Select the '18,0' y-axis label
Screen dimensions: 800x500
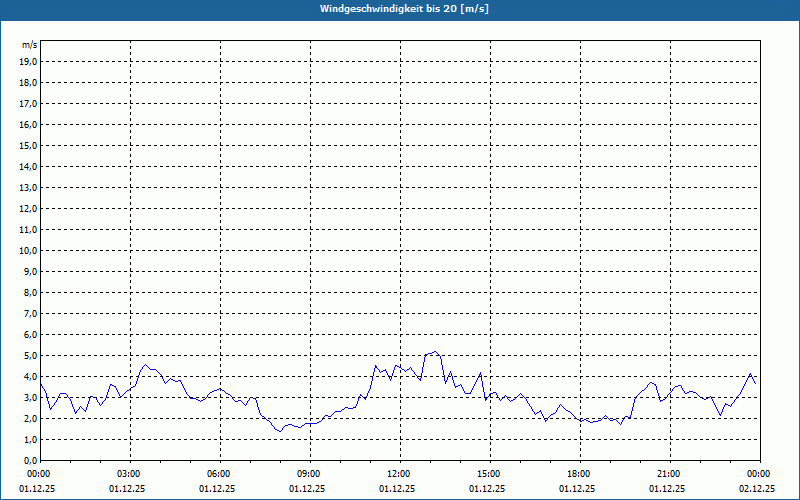tap(28, 83)
